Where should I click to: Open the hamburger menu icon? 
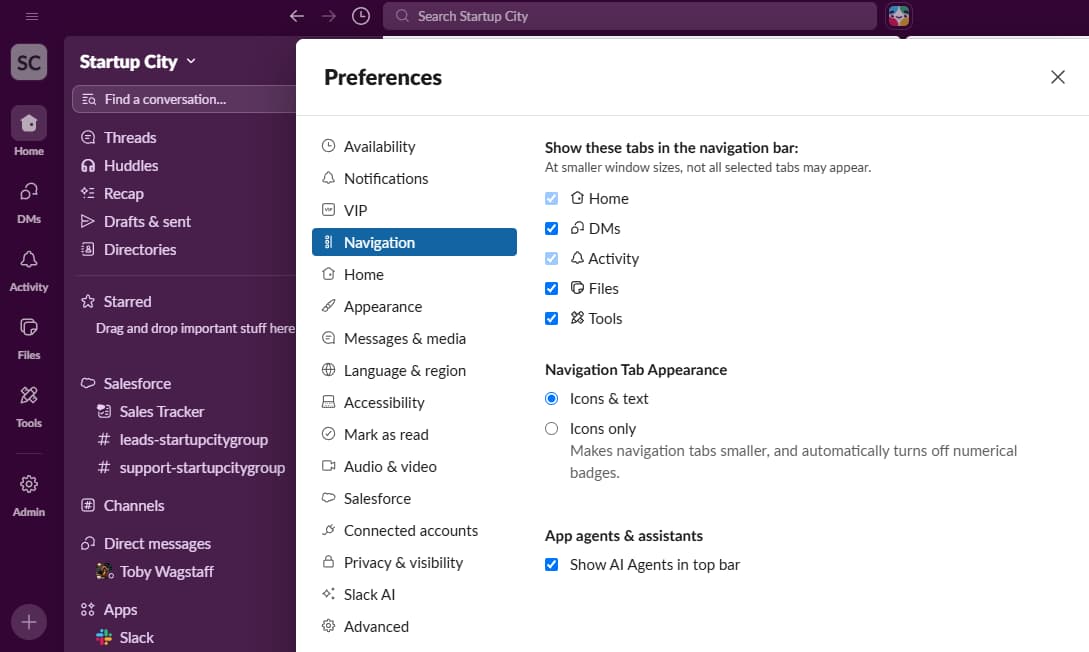(32, 16)
